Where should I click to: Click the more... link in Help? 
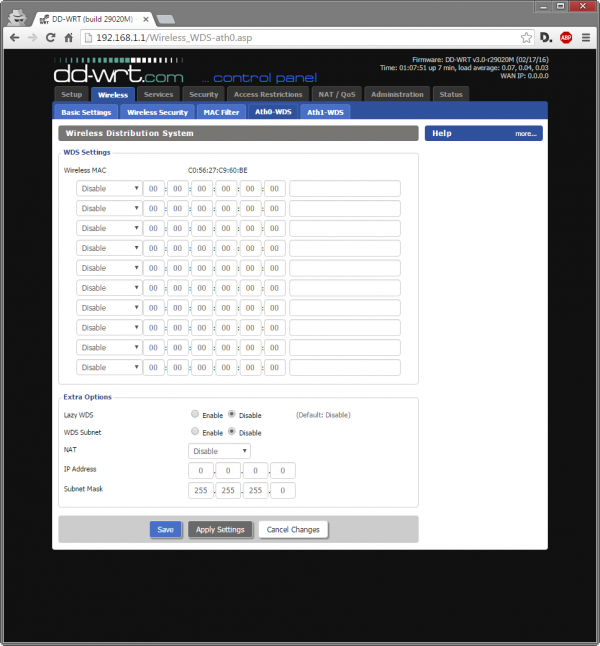526,133
